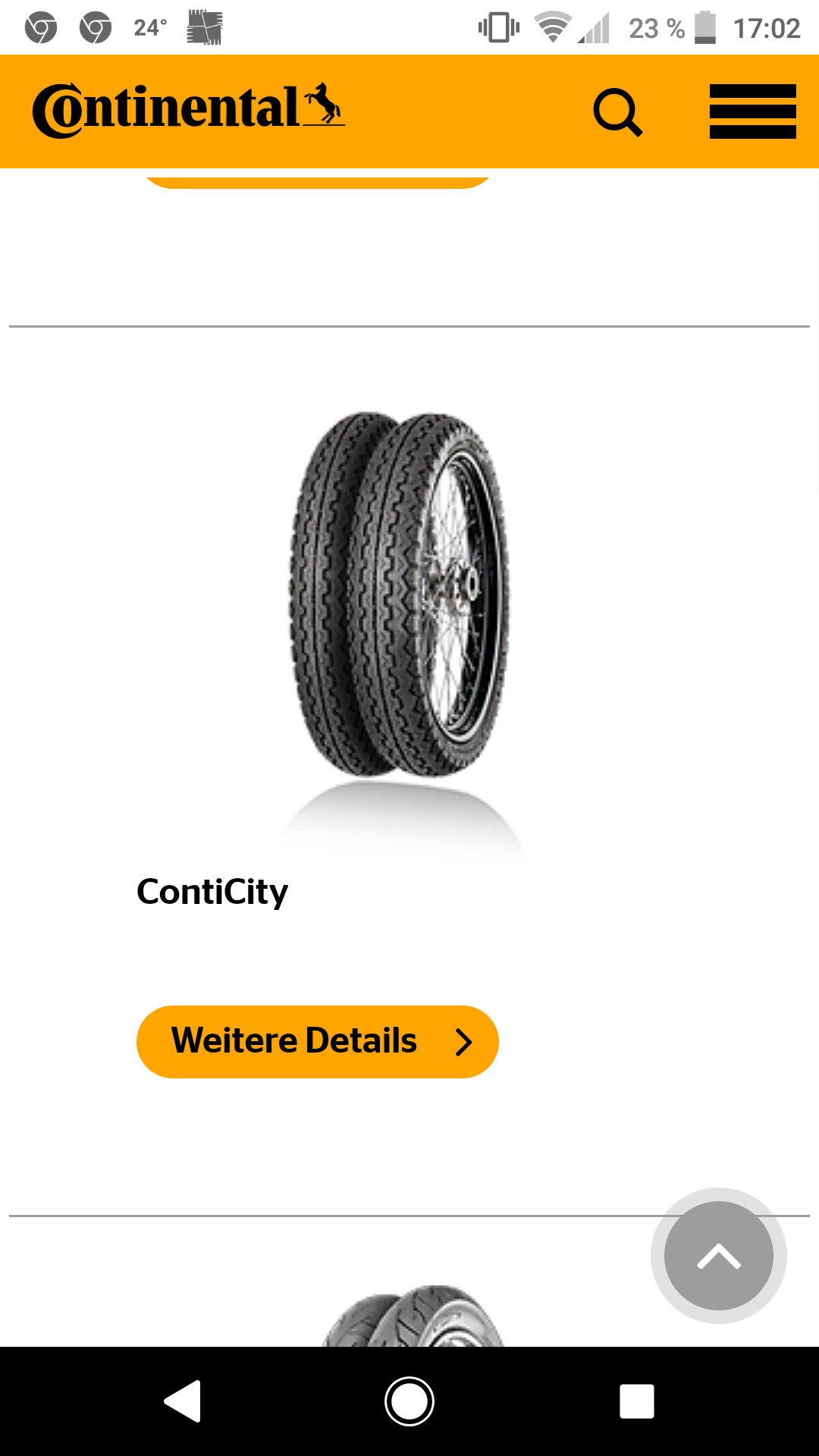
Task: Tap the scroll-to-top arrow button
Action: (718, 1256)
